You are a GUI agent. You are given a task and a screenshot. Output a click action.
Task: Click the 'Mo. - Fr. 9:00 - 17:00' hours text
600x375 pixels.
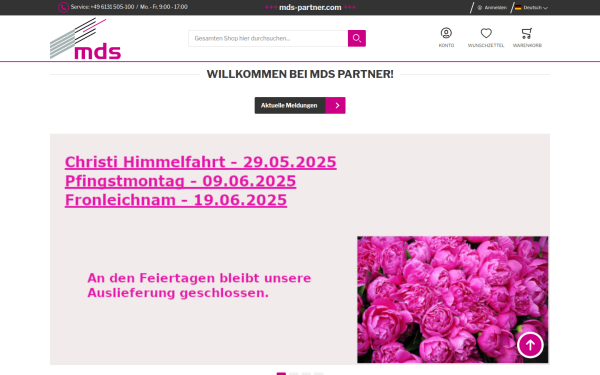pos(164,7)
